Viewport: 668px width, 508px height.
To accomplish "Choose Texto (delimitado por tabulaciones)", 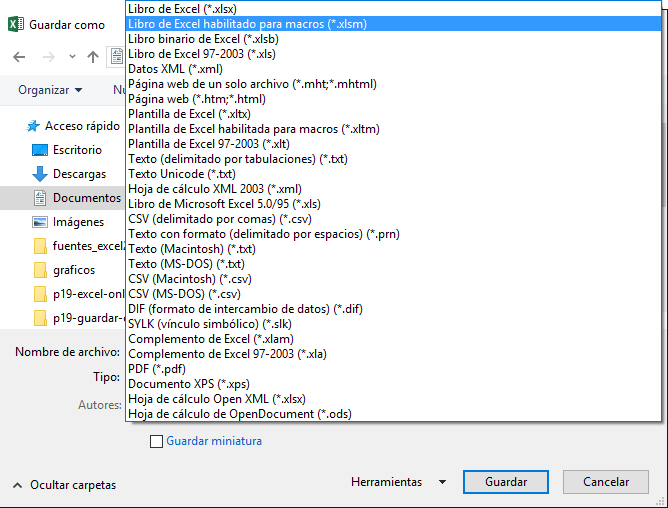I will [x=393, y=159].
